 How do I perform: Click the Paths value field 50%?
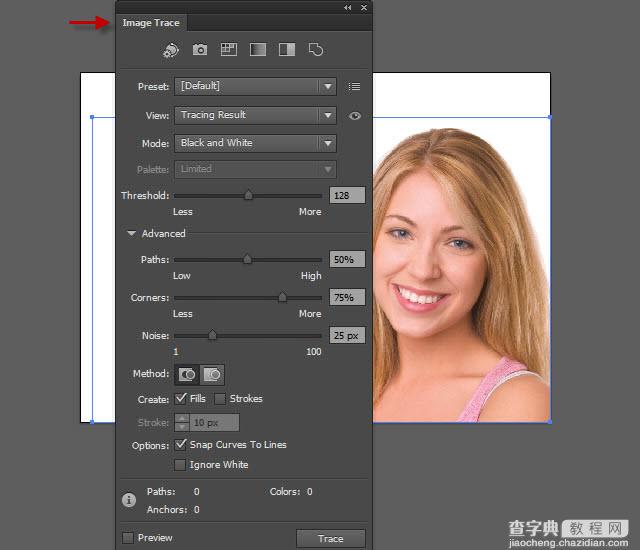pyautogui.click(x=347, y=259)
